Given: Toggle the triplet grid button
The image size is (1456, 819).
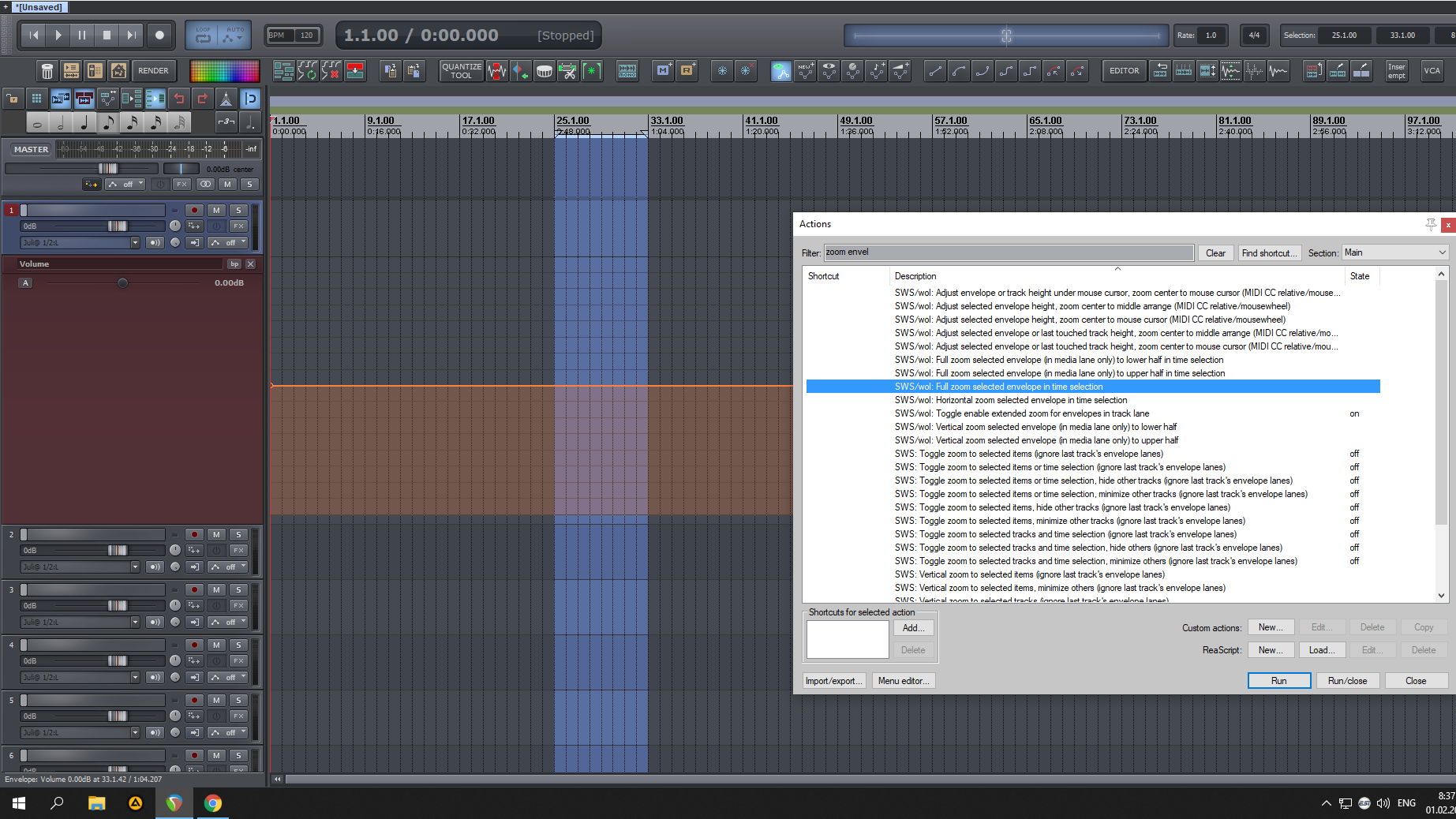Looking at the screenshot, I should [226, 123].
